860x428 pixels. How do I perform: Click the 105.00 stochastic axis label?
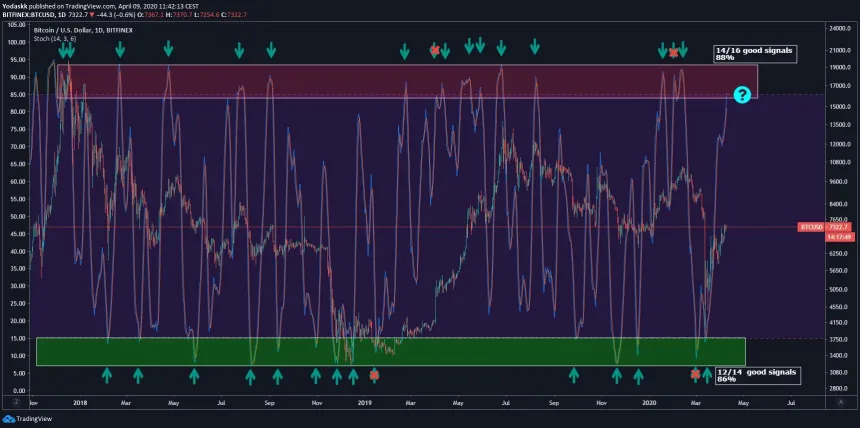point(18,25)
